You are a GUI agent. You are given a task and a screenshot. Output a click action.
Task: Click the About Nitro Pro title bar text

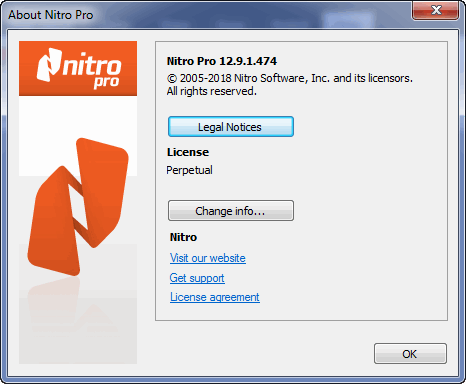point(51,15)
